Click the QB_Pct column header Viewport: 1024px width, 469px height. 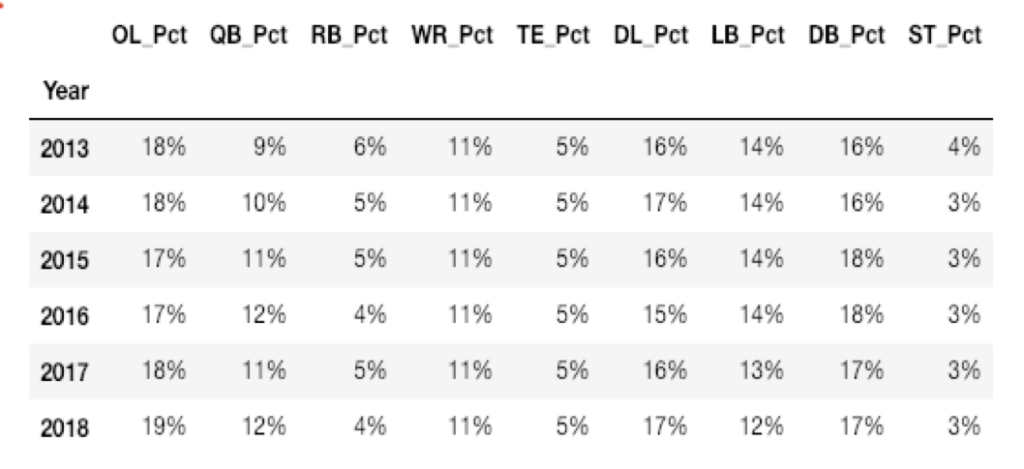pos(248,36)
